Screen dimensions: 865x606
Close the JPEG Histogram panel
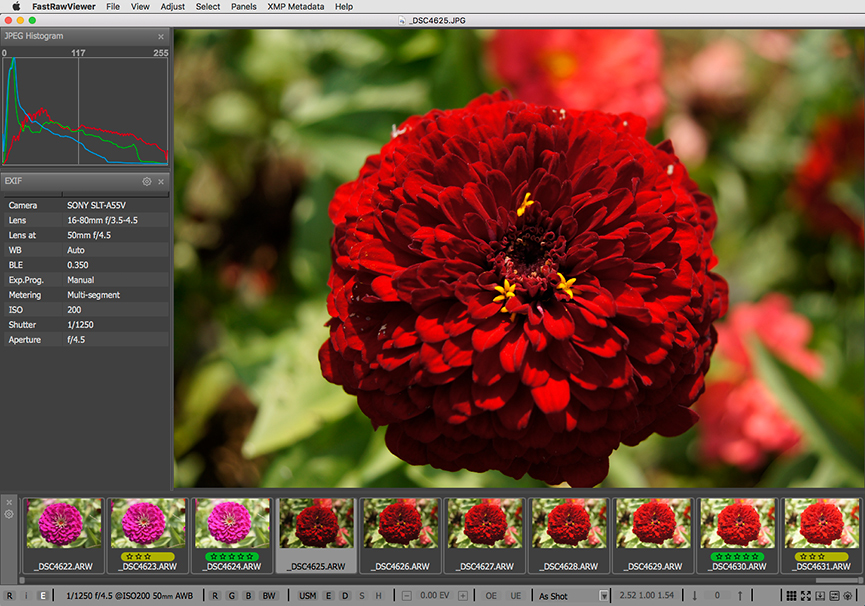(161, 37)
